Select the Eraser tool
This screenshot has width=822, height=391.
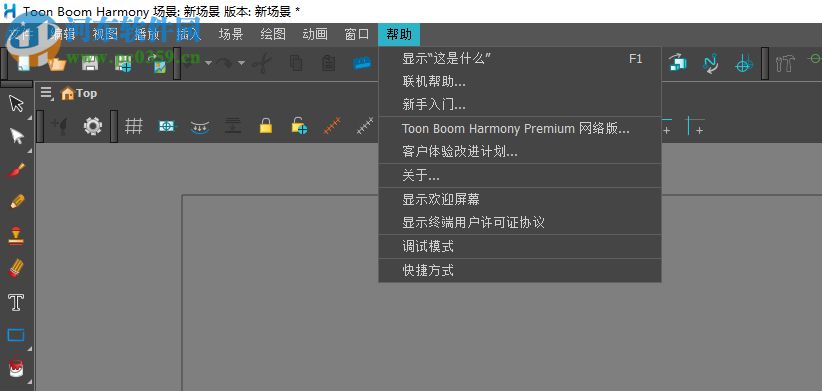tap(16, 268)
